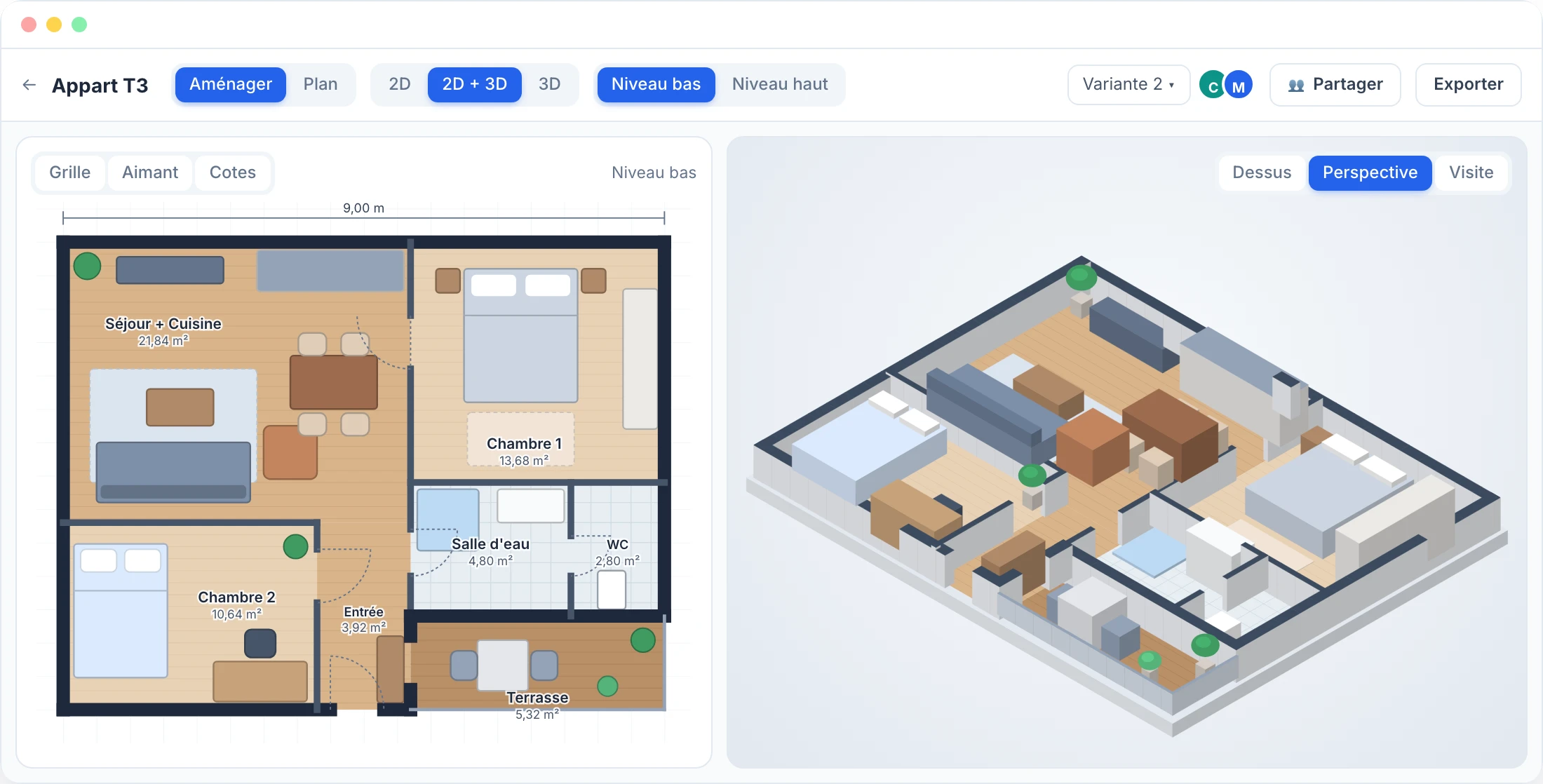
Task: Select the plant in the living room corner
Action: [x=87, y=266]
